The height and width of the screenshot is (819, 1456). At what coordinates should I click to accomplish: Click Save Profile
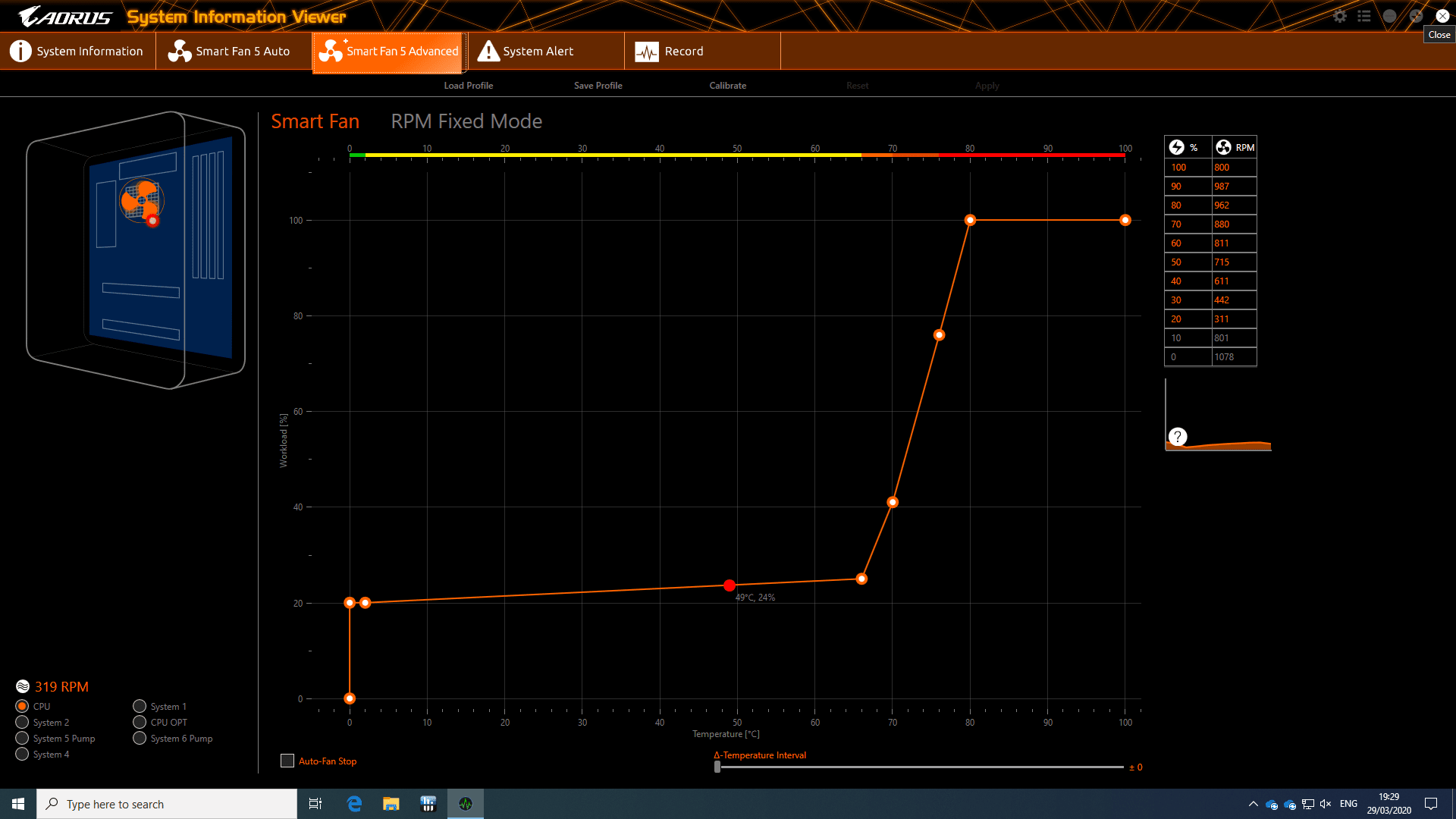click(x=598, y=86)
